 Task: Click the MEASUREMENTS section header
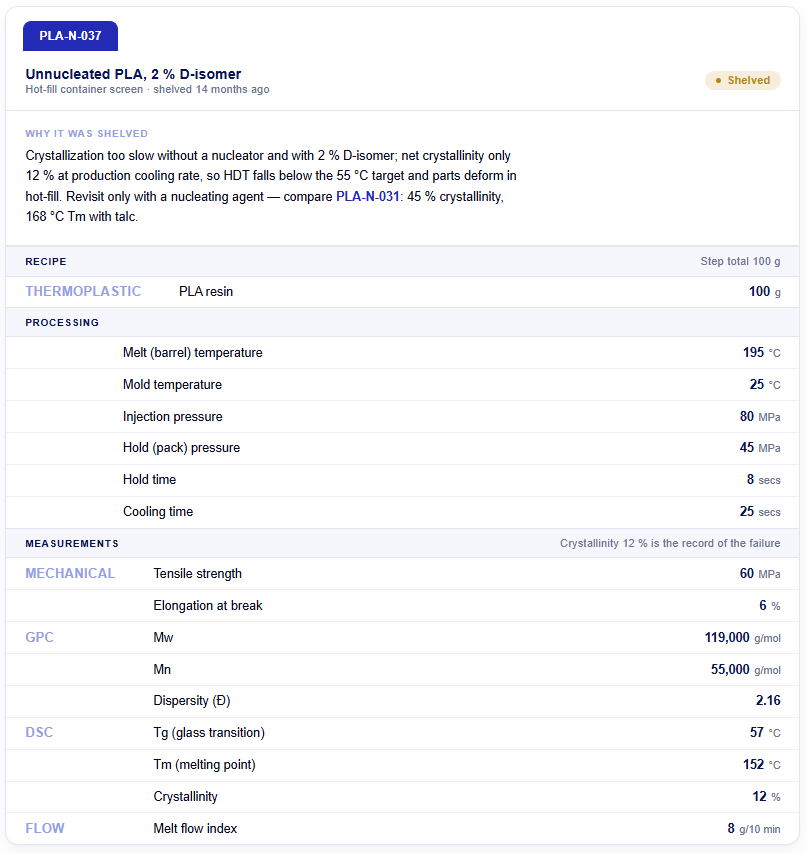[x=72, y=543]
